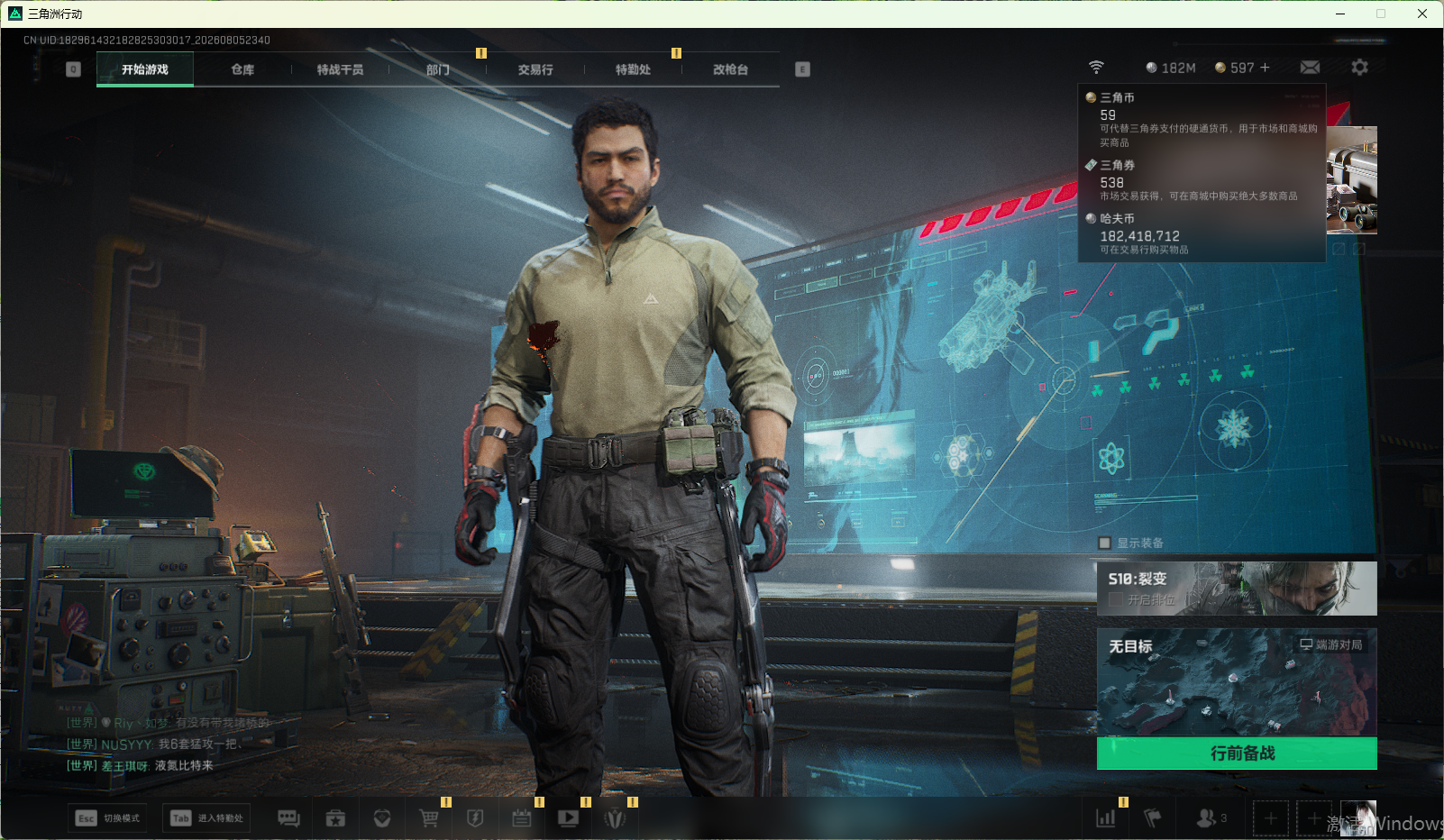Open the video play icon
The image size is (1444, 840).
(569, 818)
